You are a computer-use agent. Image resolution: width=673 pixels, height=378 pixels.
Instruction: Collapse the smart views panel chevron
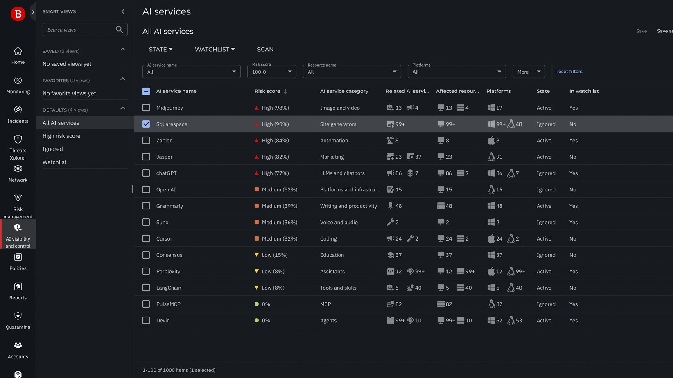tap(123, 12)
